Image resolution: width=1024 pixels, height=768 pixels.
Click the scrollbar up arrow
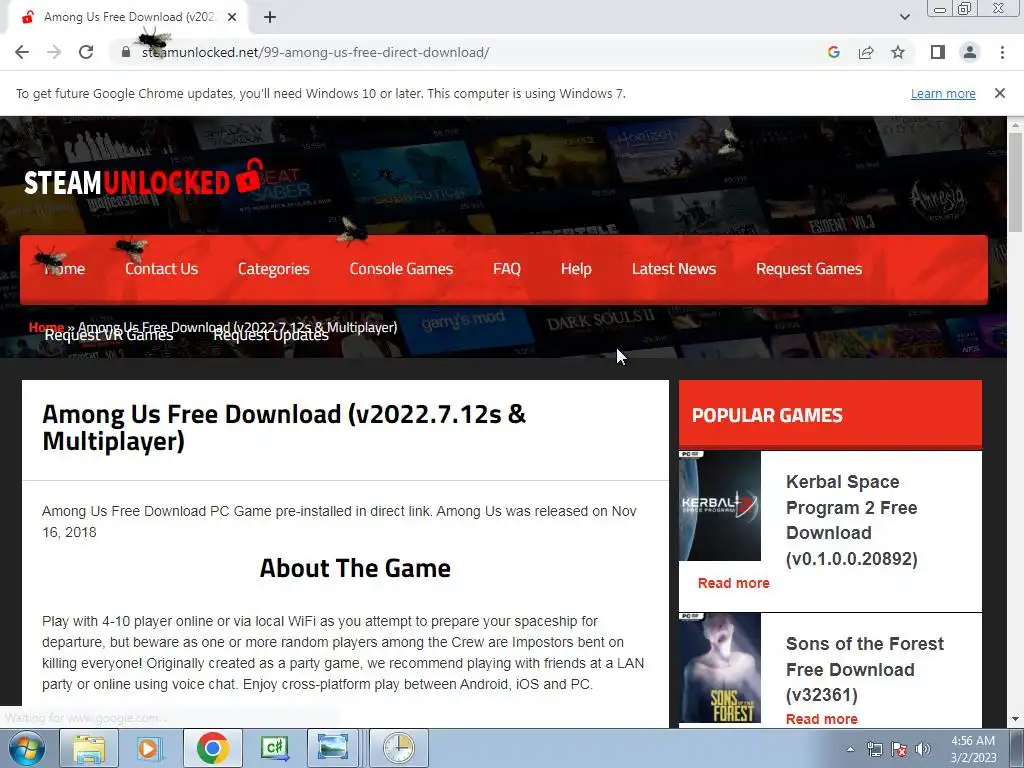point(1015,124)
